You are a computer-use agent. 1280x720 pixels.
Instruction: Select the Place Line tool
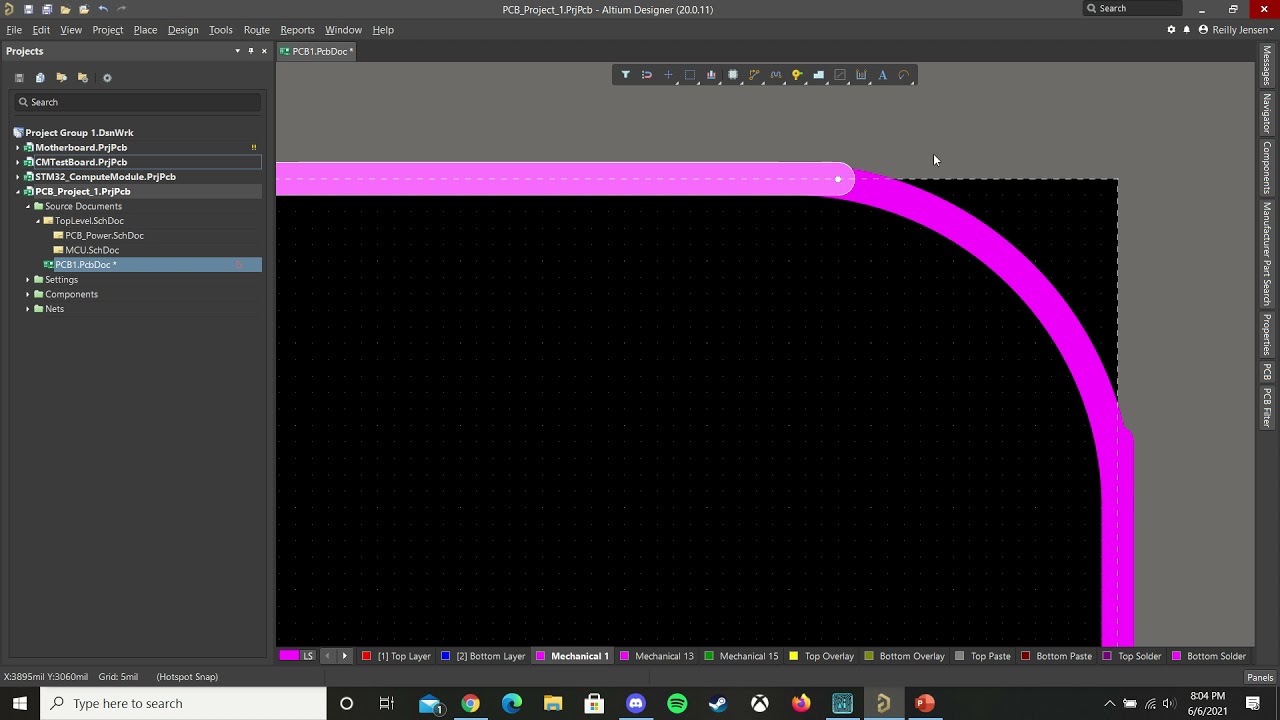840,75
